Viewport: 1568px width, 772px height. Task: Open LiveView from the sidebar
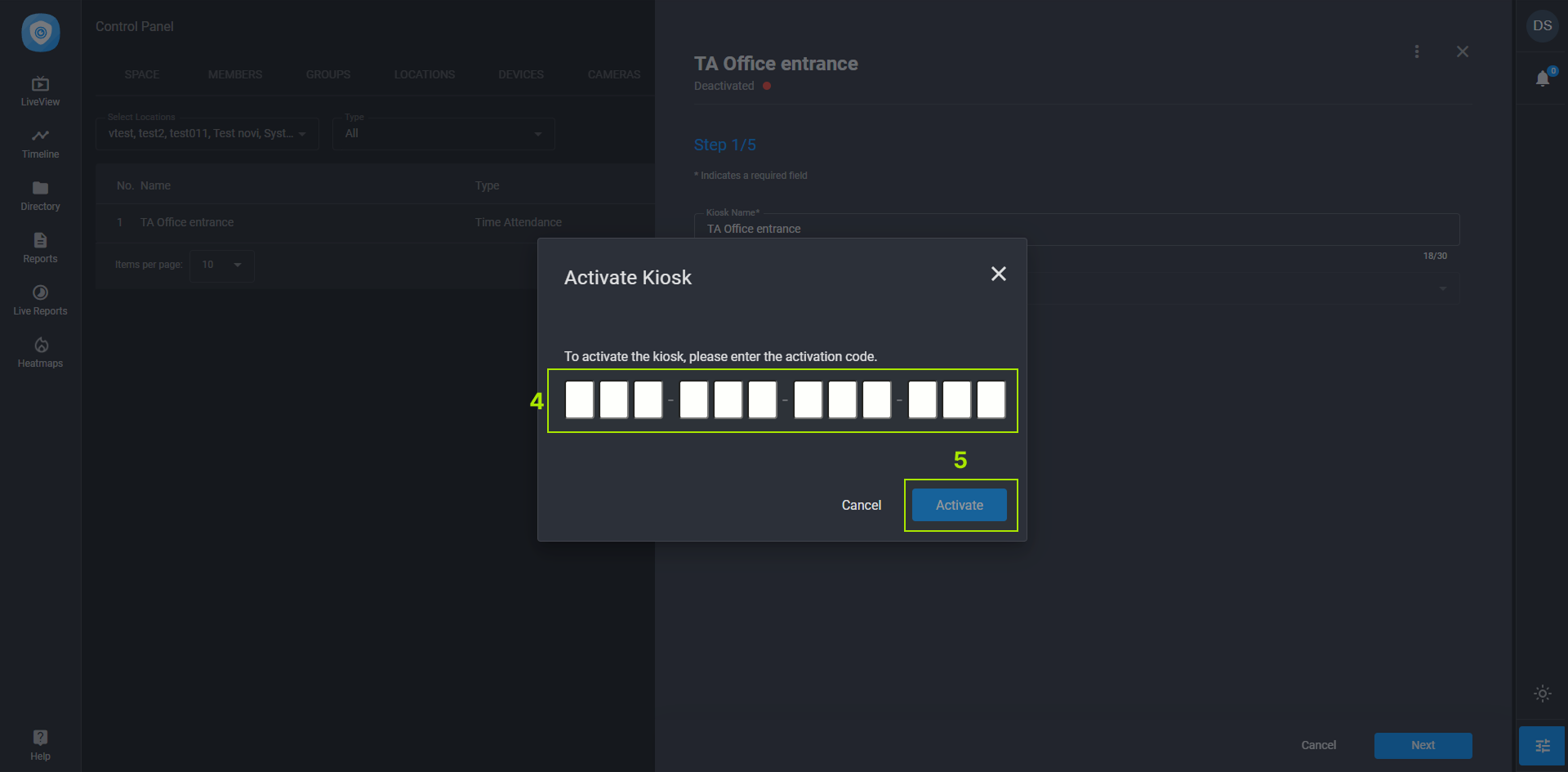point(40,91)
